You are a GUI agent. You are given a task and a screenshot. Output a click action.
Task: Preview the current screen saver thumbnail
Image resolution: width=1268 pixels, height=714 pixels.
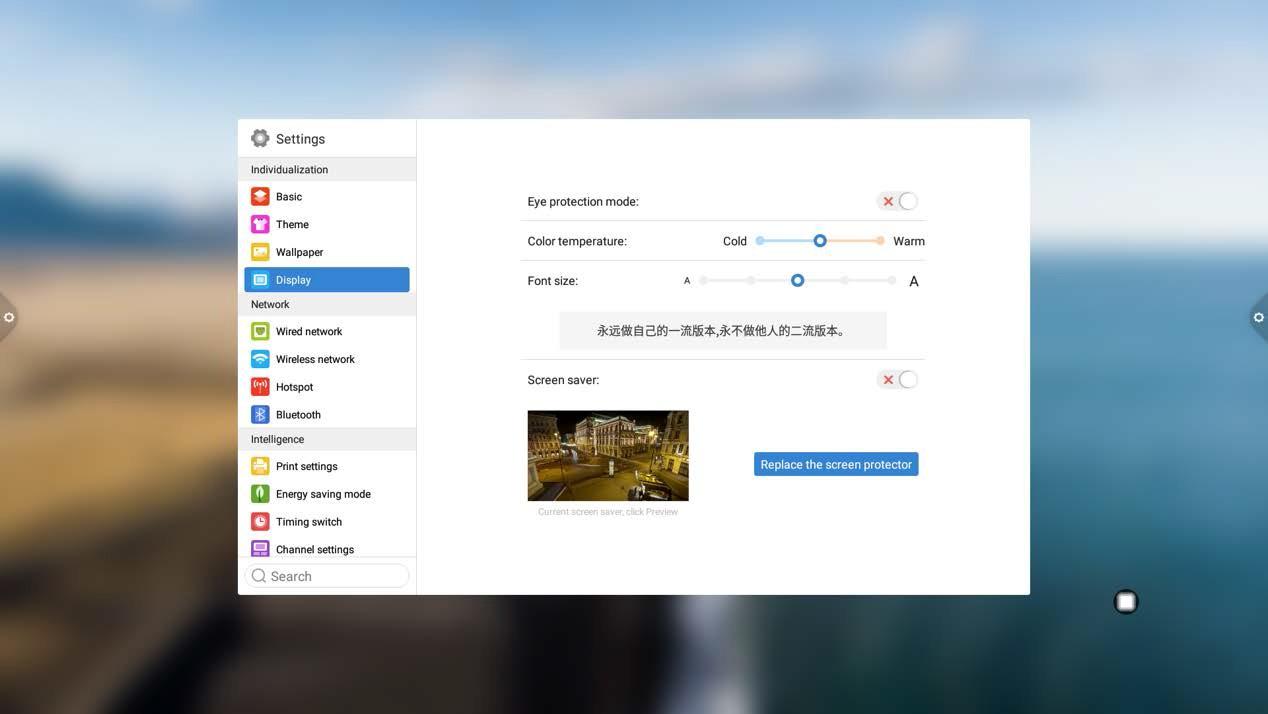608,456
